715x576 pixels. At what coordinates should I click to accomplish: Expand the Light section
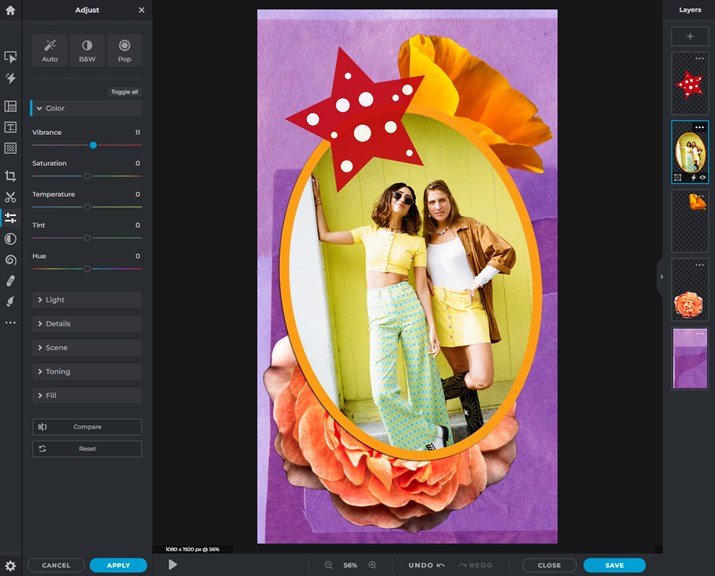tap(87, 300)
